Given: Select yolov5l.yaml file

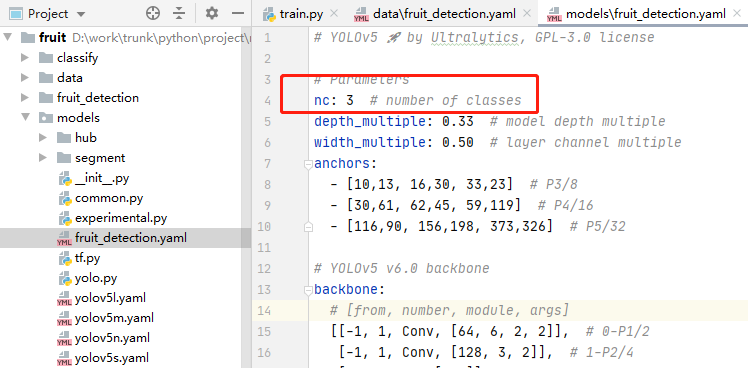Looking at the screenshot, I should pos(110,298).
